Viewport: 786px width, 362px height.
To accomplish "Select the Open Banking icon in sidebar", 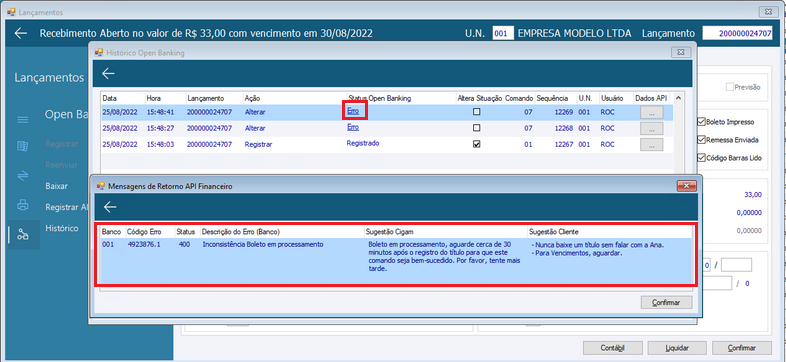I will (x=23, y=234).
